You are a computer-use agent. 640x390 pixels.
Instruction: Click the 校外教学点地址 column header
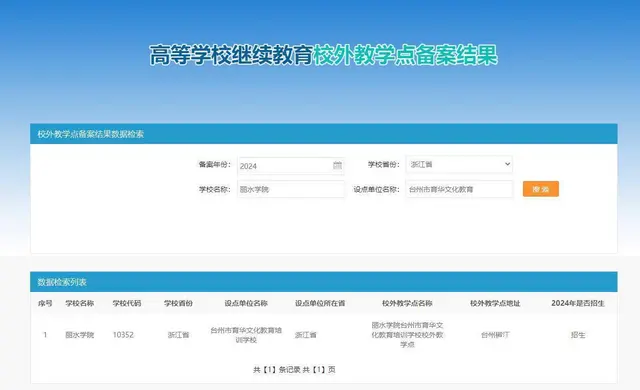[495, 303]
